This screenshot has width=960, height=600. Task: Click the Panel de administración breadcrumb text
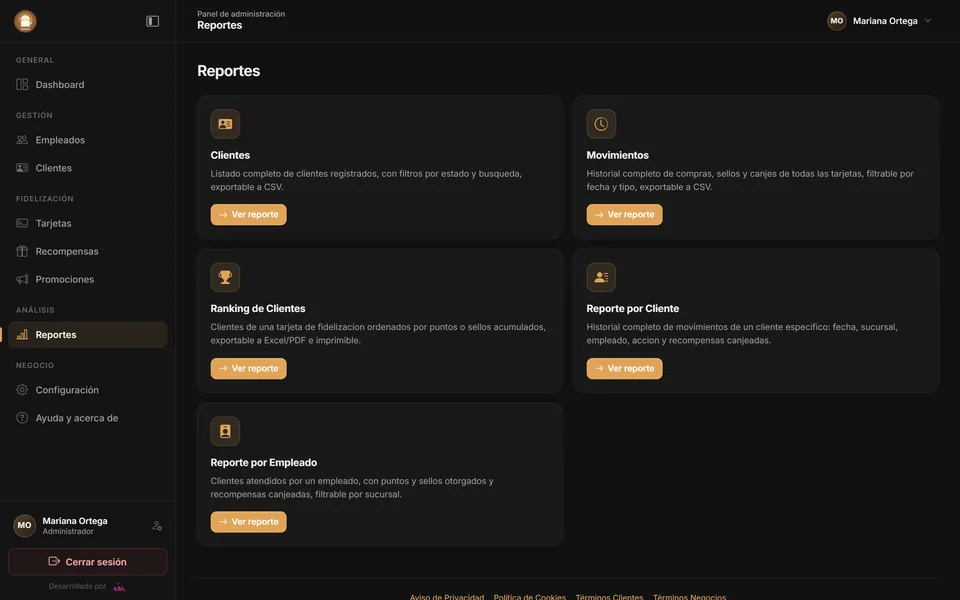241,13
